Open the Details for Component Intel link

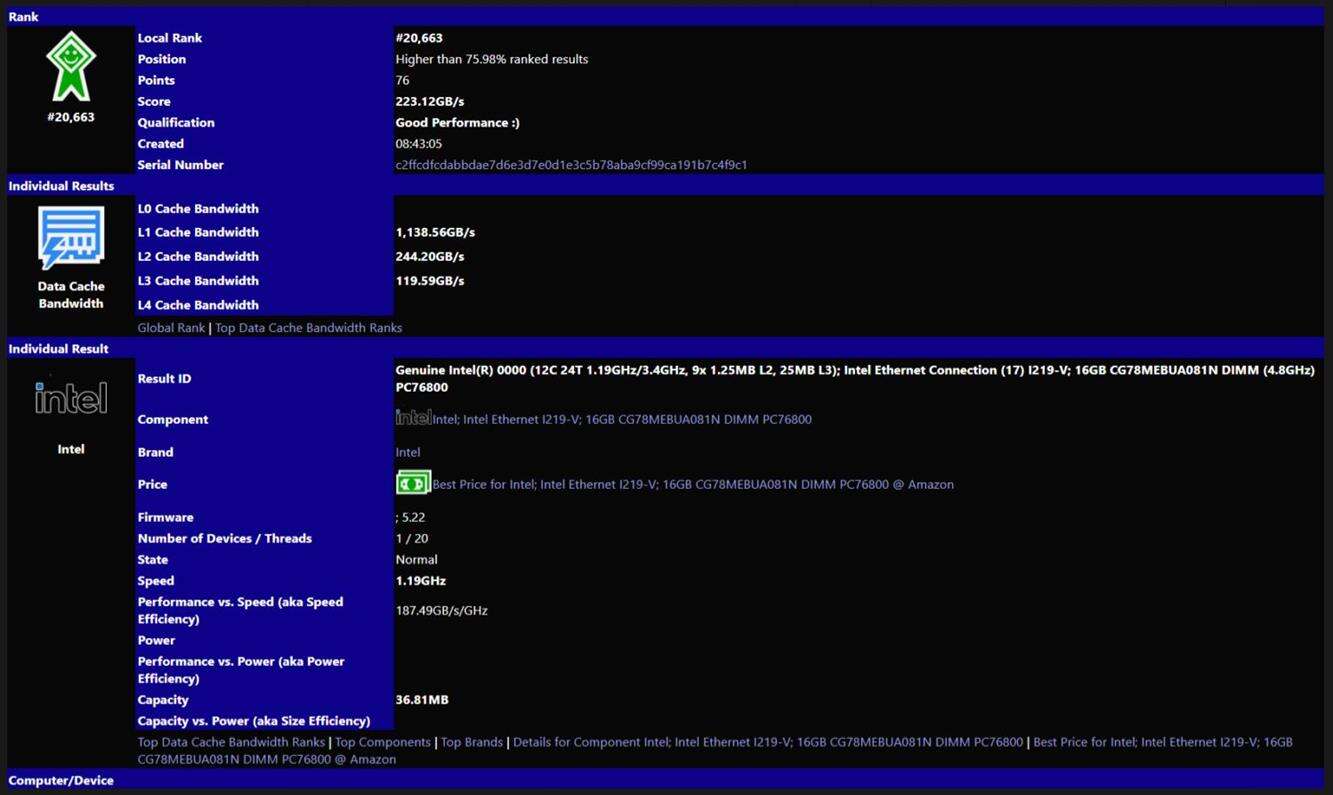(768, 742)
